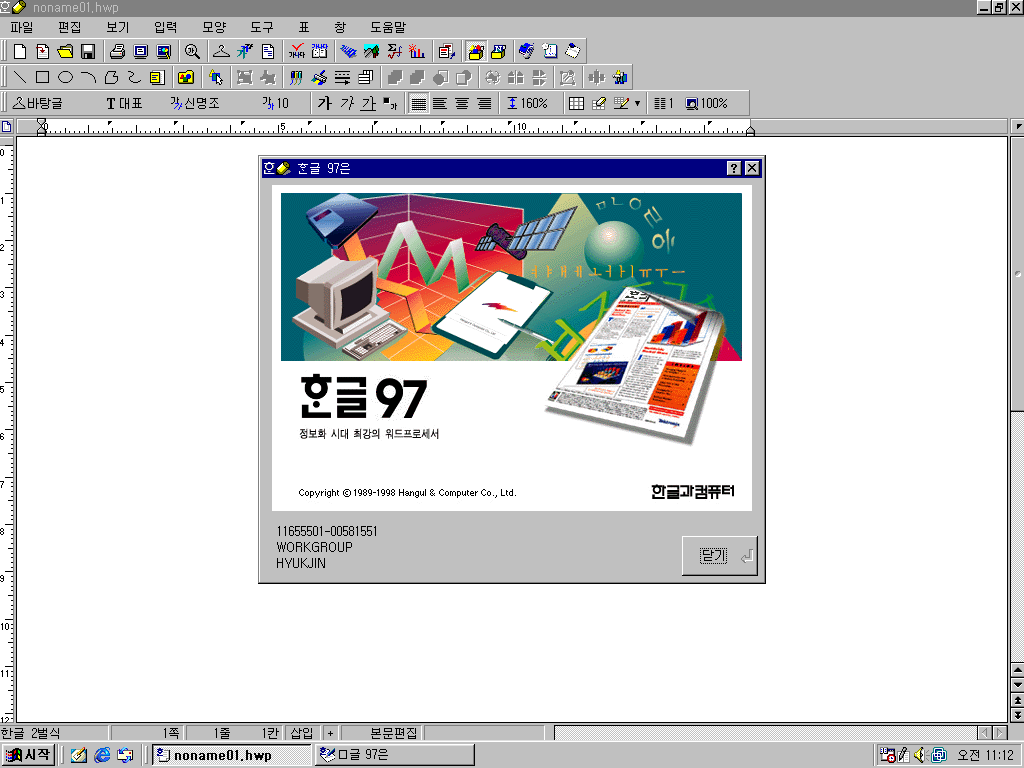The height and width of the screenshot is (768, 1024).
Task: Switch to noname01.hwp in the taskbar
Action: coord(232,755)
